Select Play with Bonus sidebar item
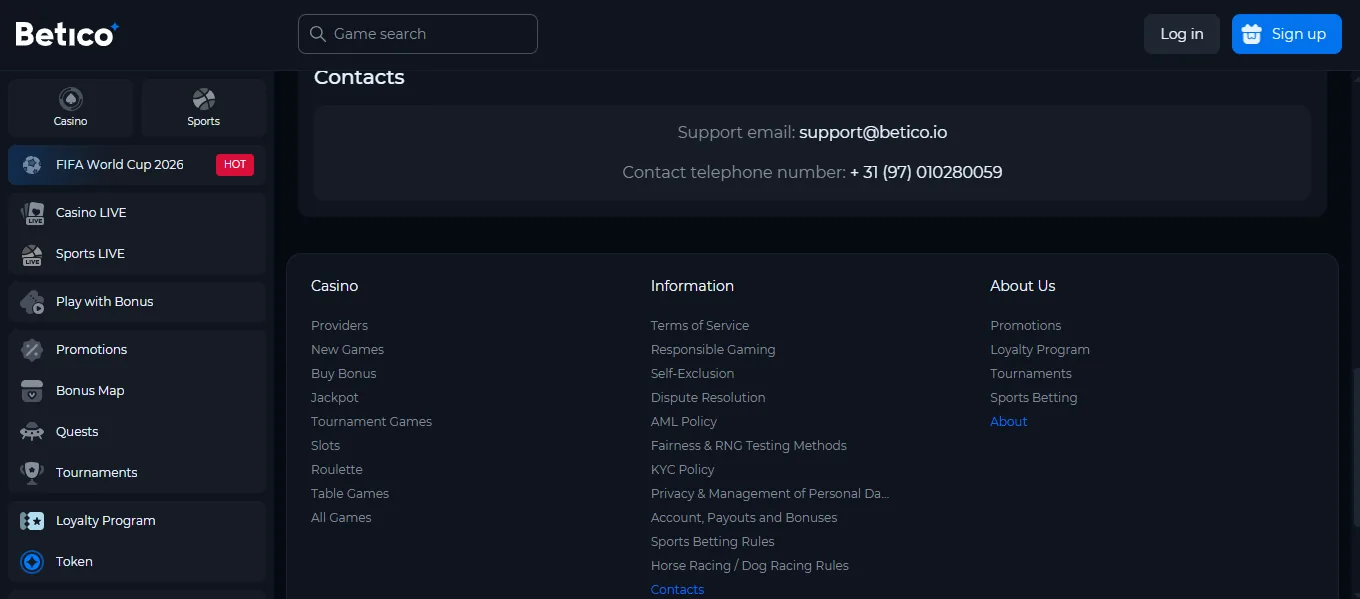The height and width of the screenshot is (599, 1360). click(x=137, y=302)
